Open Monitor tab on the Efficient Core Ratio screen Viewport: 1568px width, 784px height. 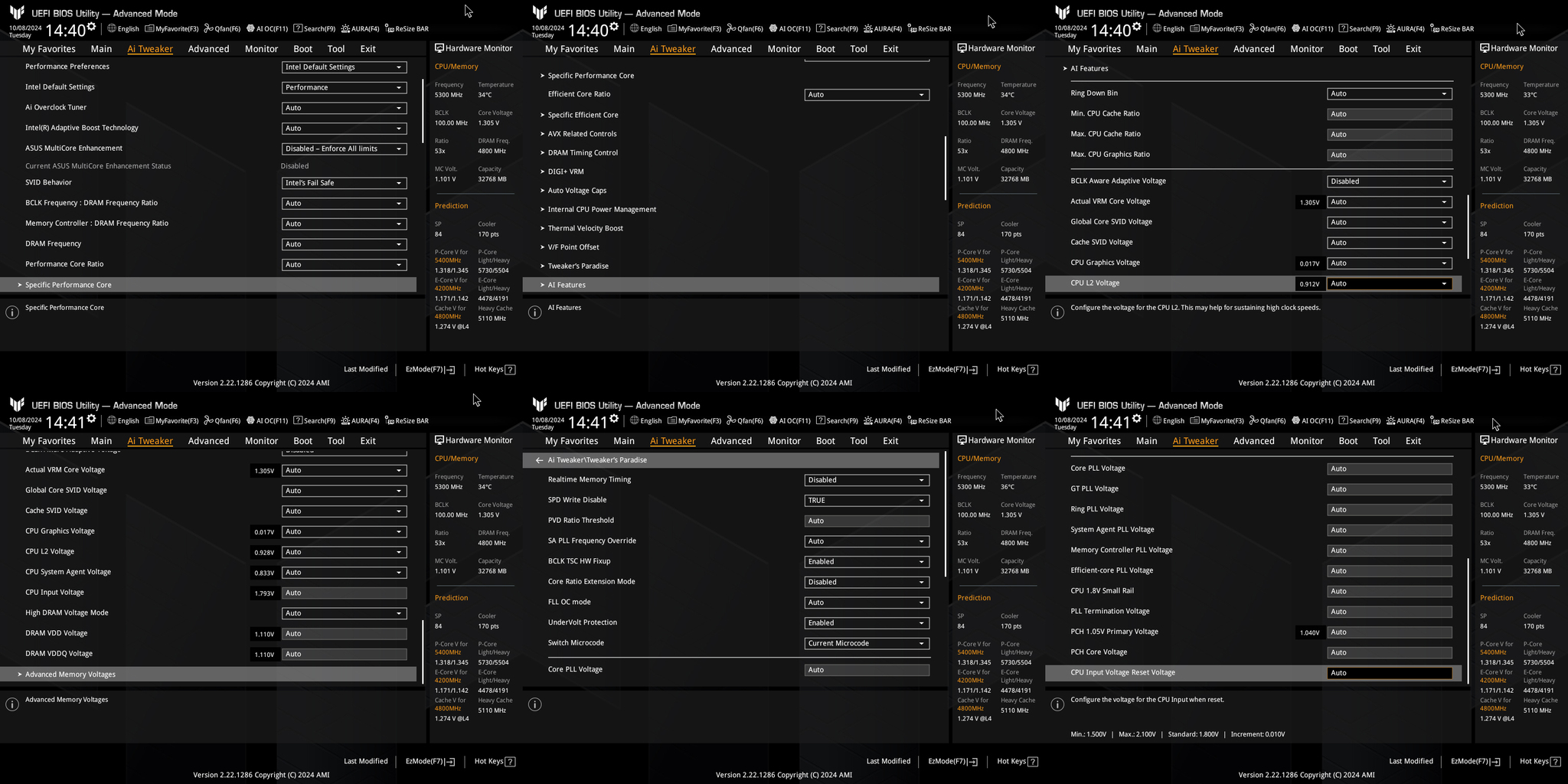pyautogui.click(x=784, y=49)
